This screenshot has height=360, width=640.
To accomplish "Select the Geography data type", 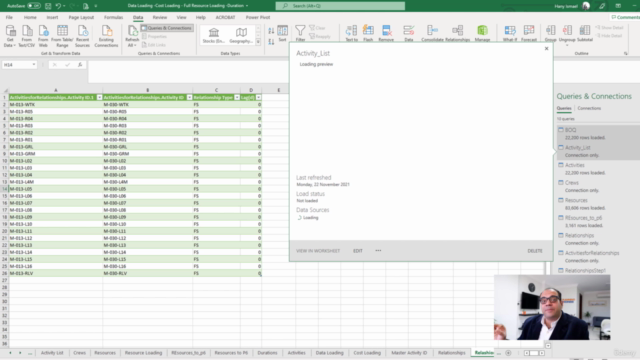I will pos(241,36).
